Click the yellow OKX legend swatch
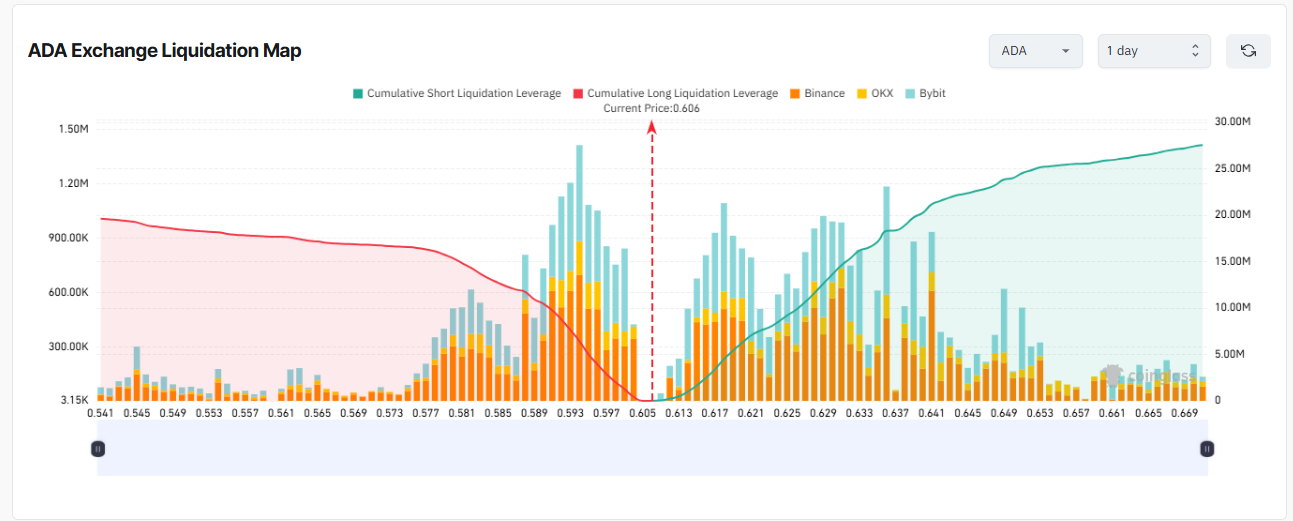 click(x=862, y=94)
